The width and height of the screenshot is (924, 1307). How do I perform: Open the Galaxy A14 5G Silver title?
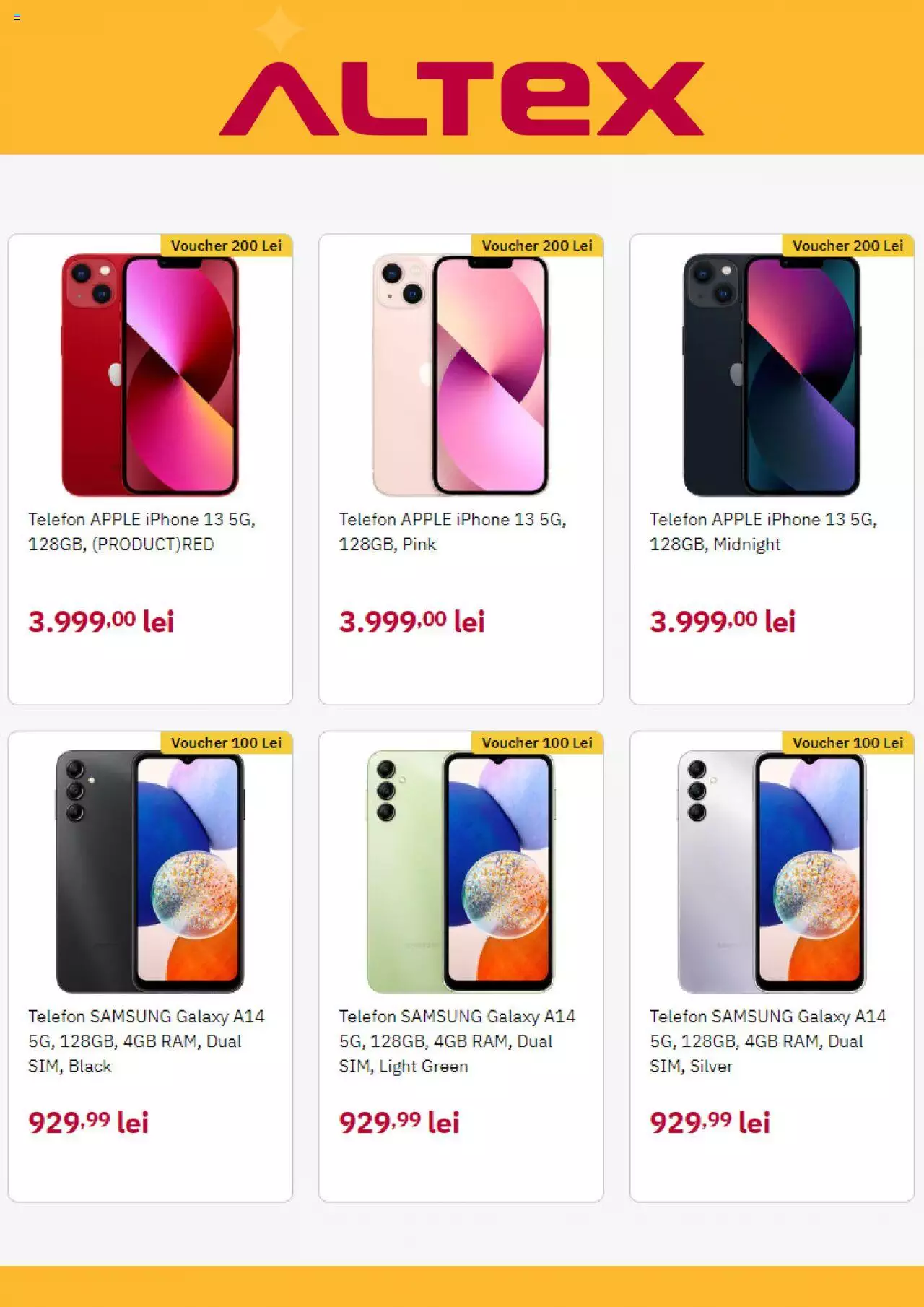point(768,1041)
